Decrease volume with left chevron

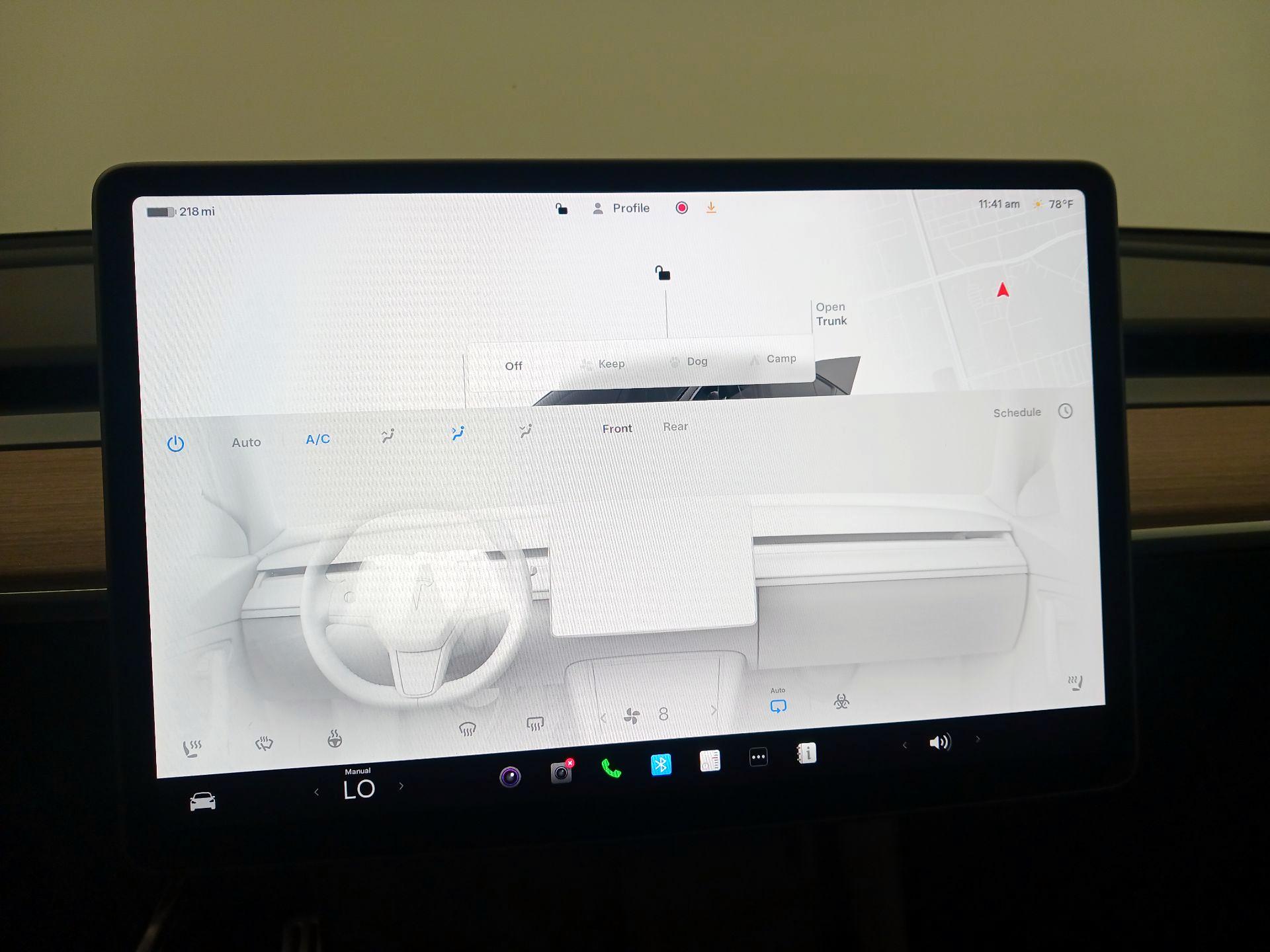905,745
